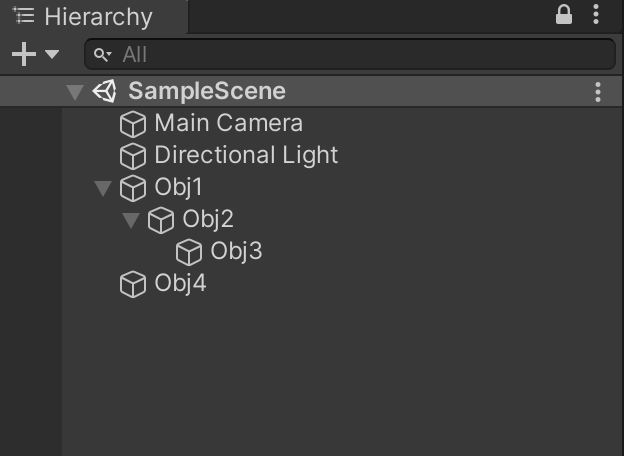Click the plus button to create object
This screenshot has width=624, height=456.
pos(24,54)
